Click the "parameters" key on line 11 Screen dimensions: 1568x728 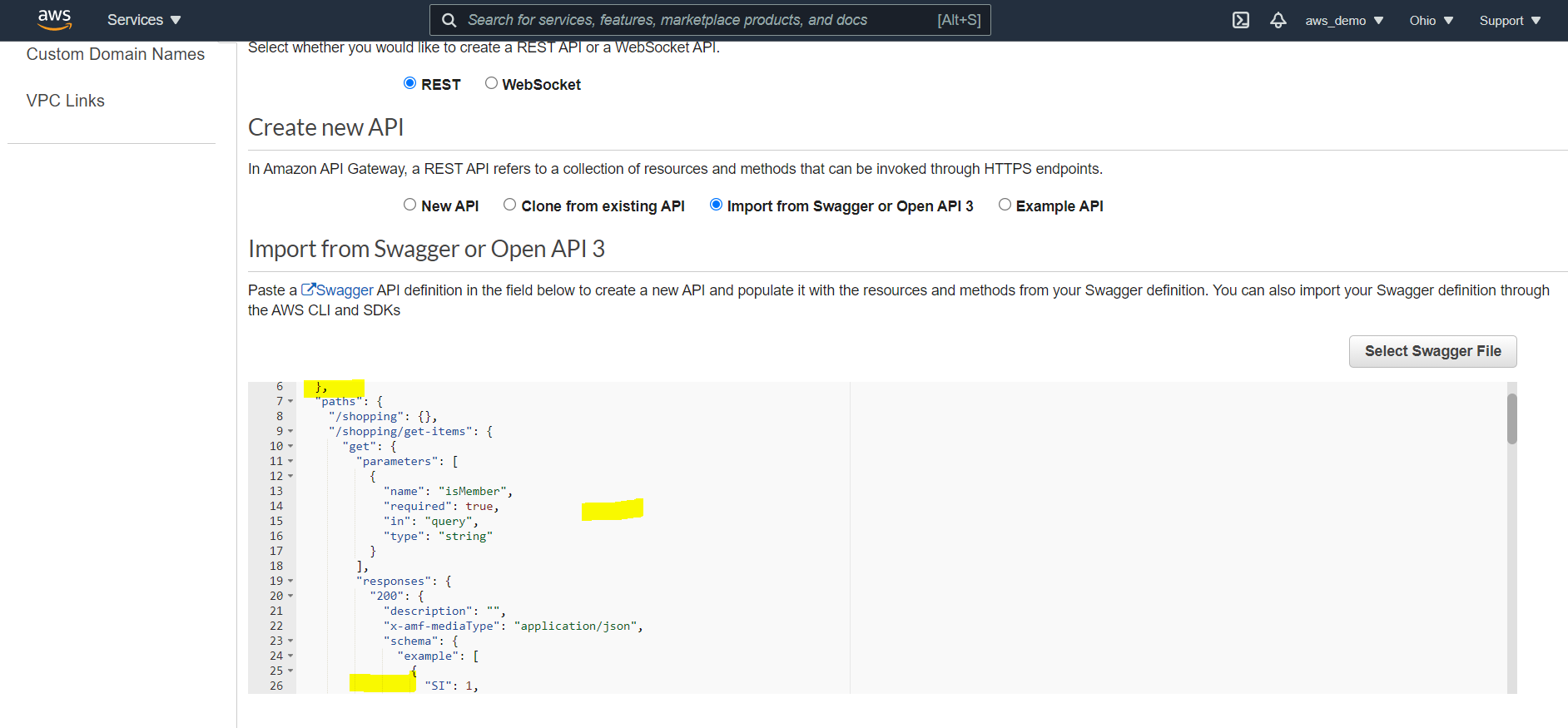click(x=397, y=461)
